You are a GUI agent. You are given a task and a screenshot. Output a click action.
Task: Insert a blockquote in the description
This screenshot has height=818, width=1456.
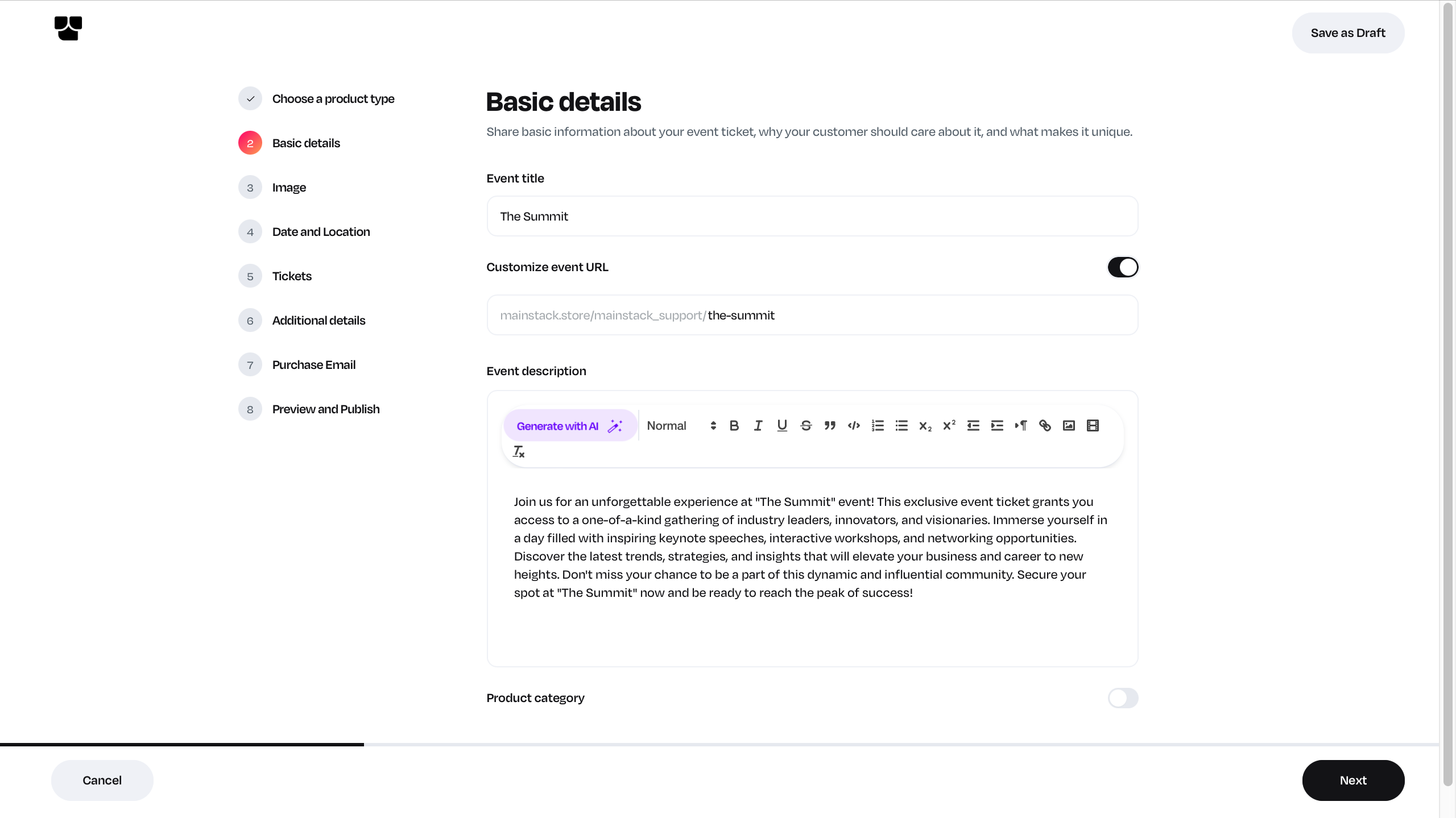click(830, 426)
